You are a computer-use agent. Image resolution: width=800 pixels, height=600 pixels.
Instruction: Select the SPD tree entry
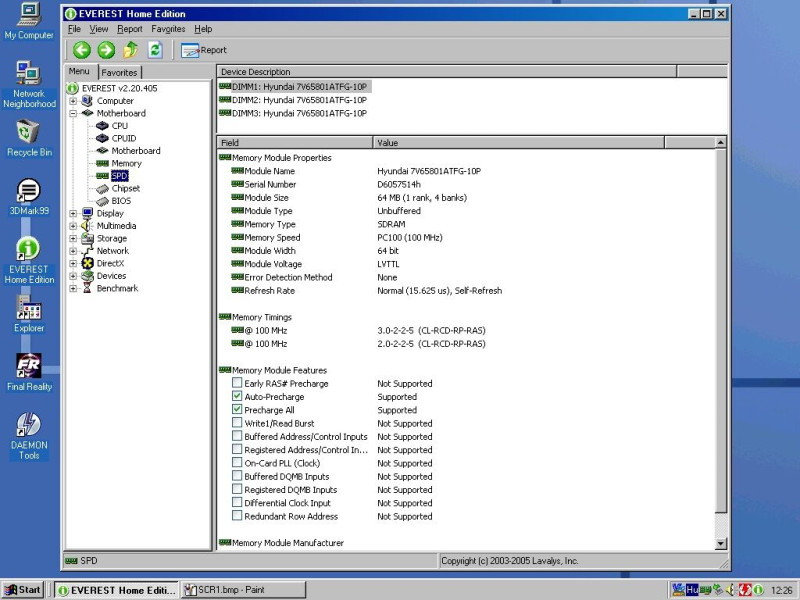point(119,176)
